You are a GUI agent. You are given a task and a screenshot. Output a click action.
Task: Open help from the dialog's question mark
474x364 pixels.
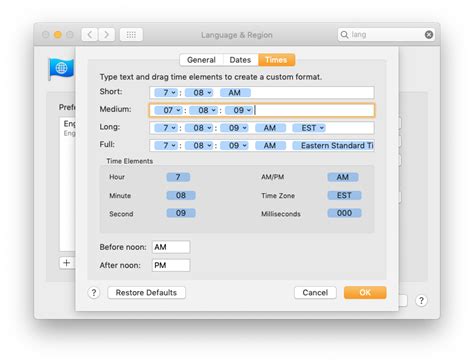coord(94,293)
